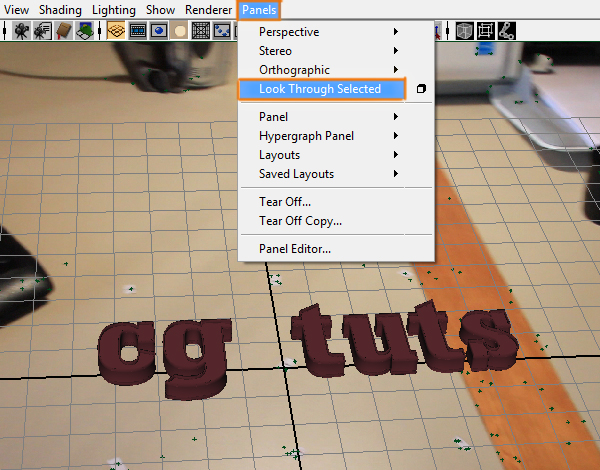Viewport: 600px width, 470px height.
Task: Open the Shading menu
Action: (60, 10)
